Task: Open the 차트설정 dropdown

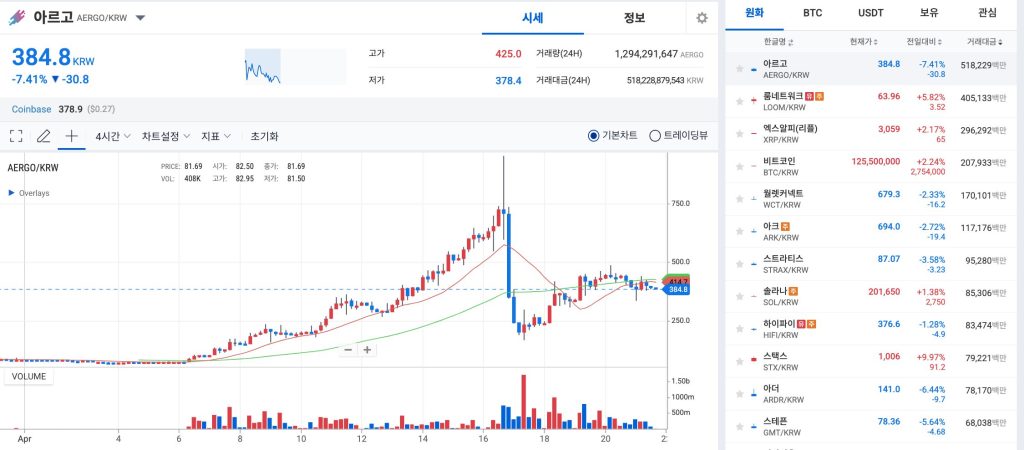Action: click(x=166, y=136)
